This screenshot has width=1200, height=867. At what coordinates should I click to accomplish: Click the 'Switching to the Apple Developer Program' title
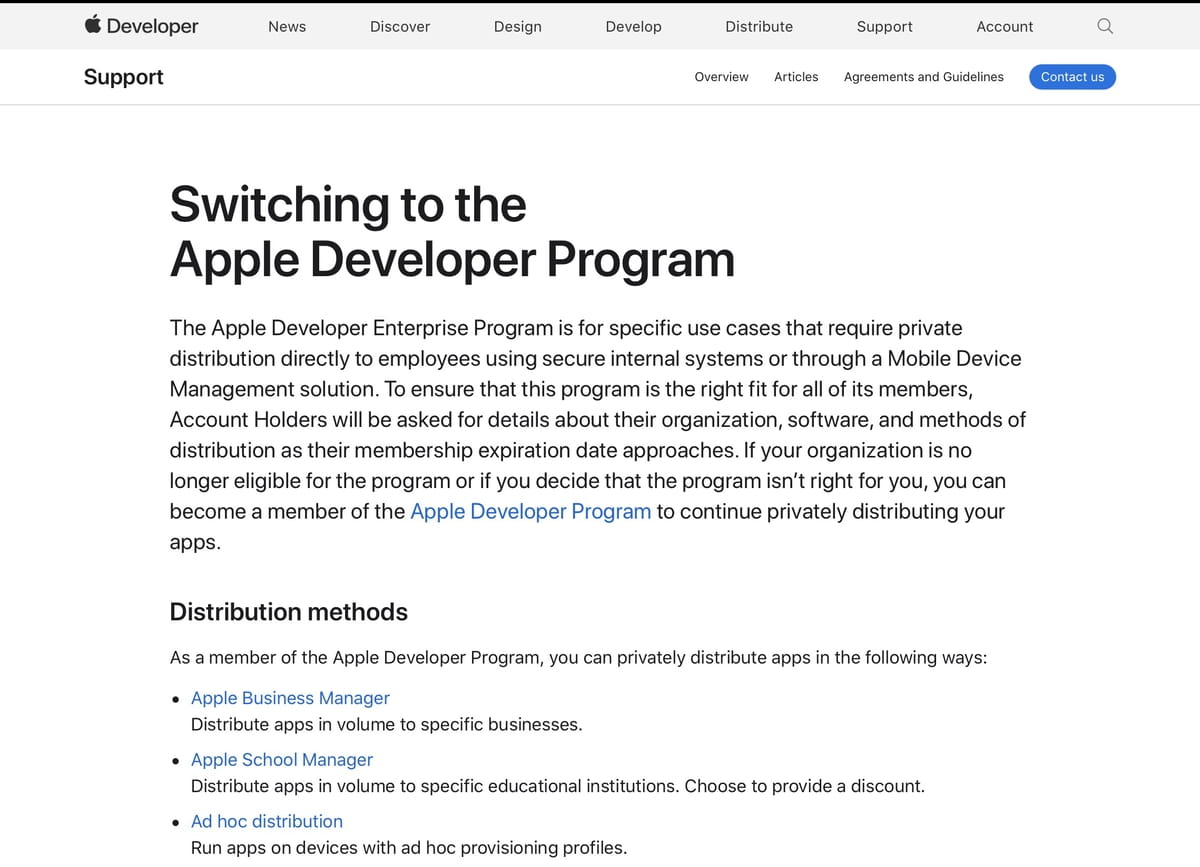(452, 232)
